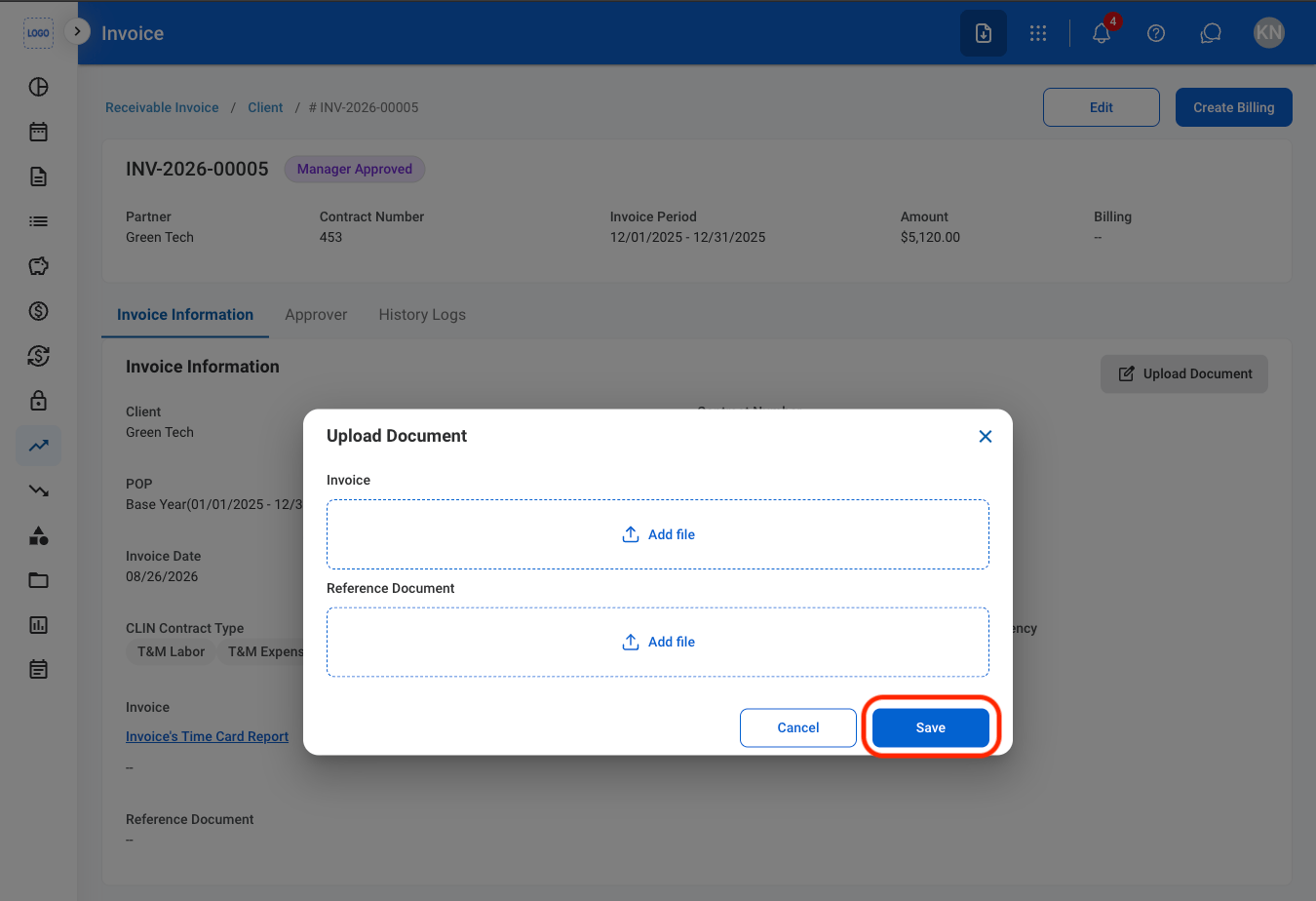Switch to the History Logs tab

tap(422, 315)
